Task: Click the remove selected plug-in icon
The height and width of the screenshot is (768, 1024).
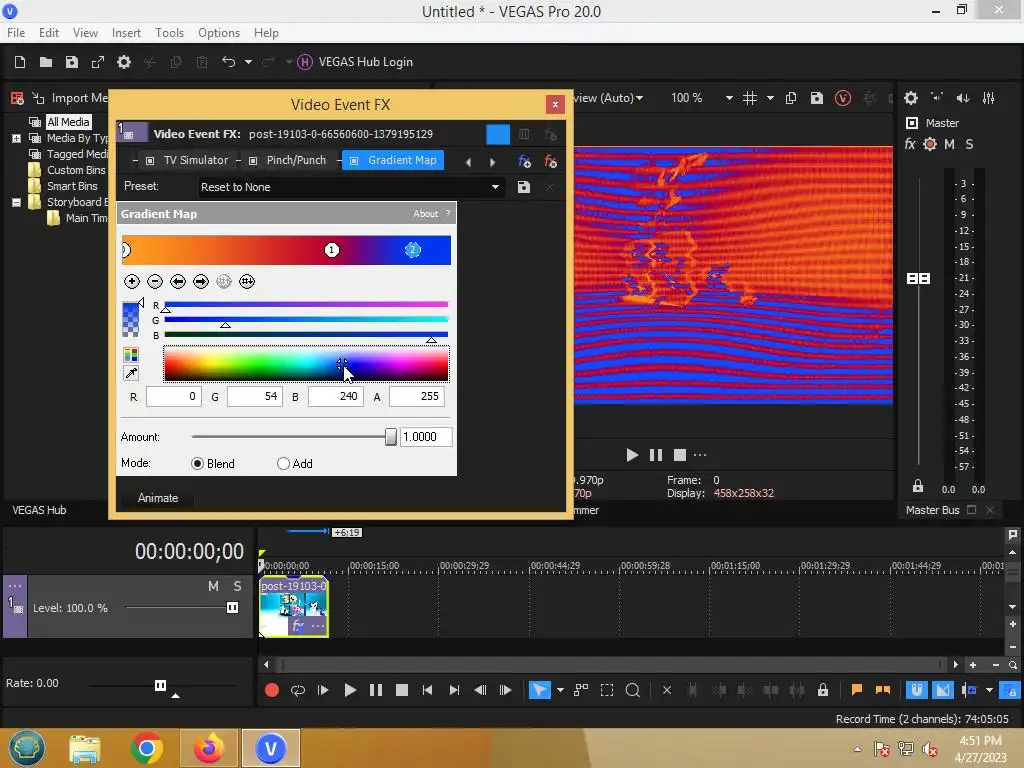Action: [x=551, y=161]
